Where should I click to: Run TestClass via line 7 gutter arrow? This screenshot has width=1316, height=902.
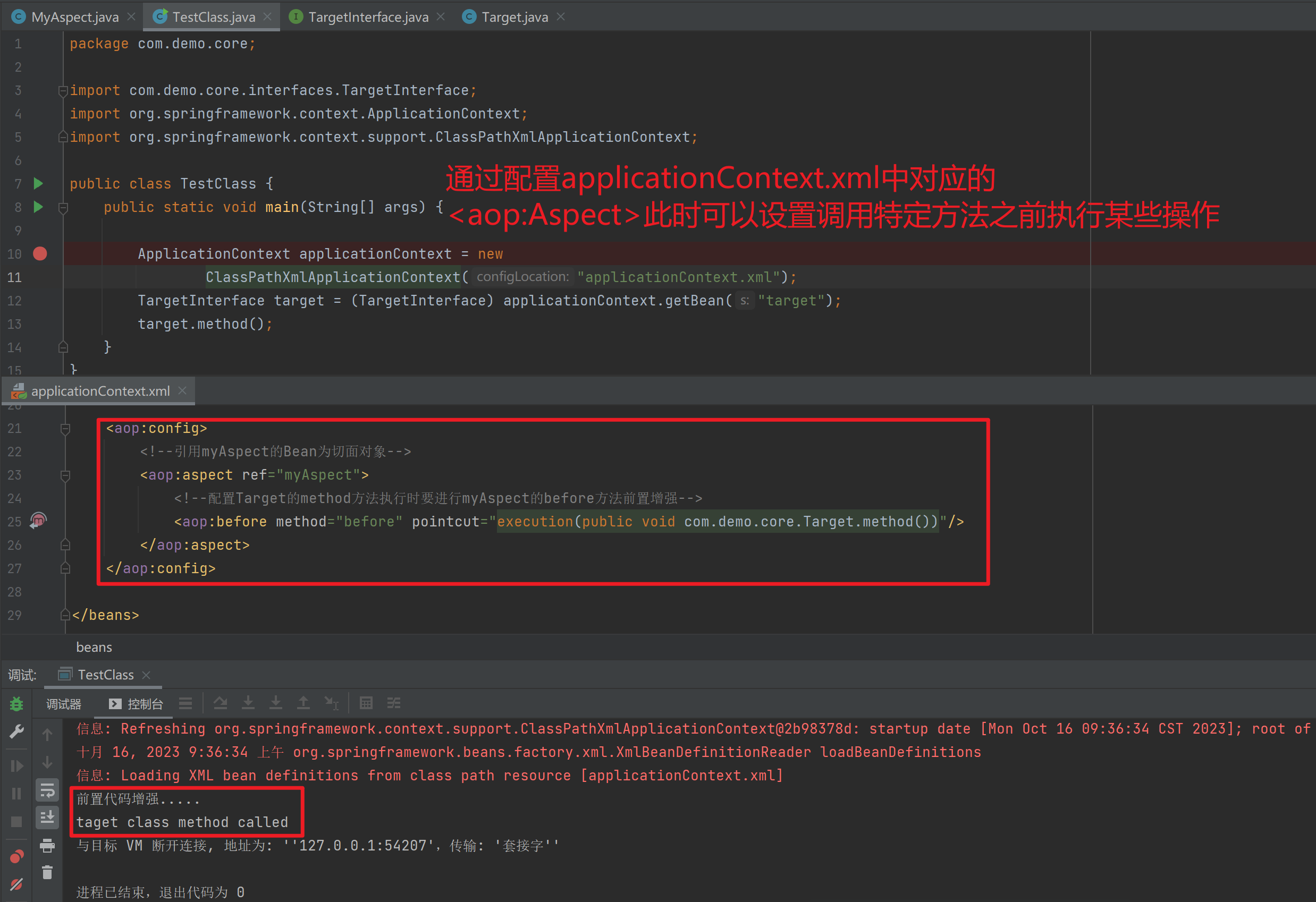click(x=38, y=183)
